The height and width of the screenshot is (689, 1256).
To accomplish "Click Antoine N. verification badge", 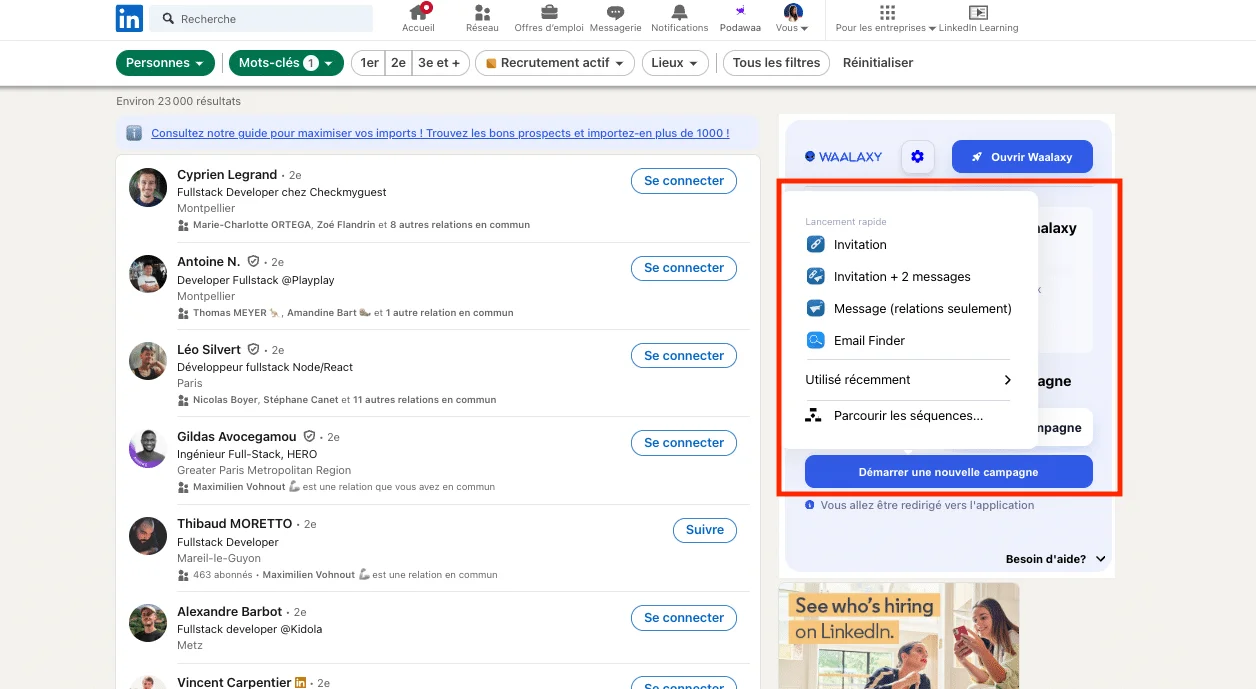I will (253, 261).
